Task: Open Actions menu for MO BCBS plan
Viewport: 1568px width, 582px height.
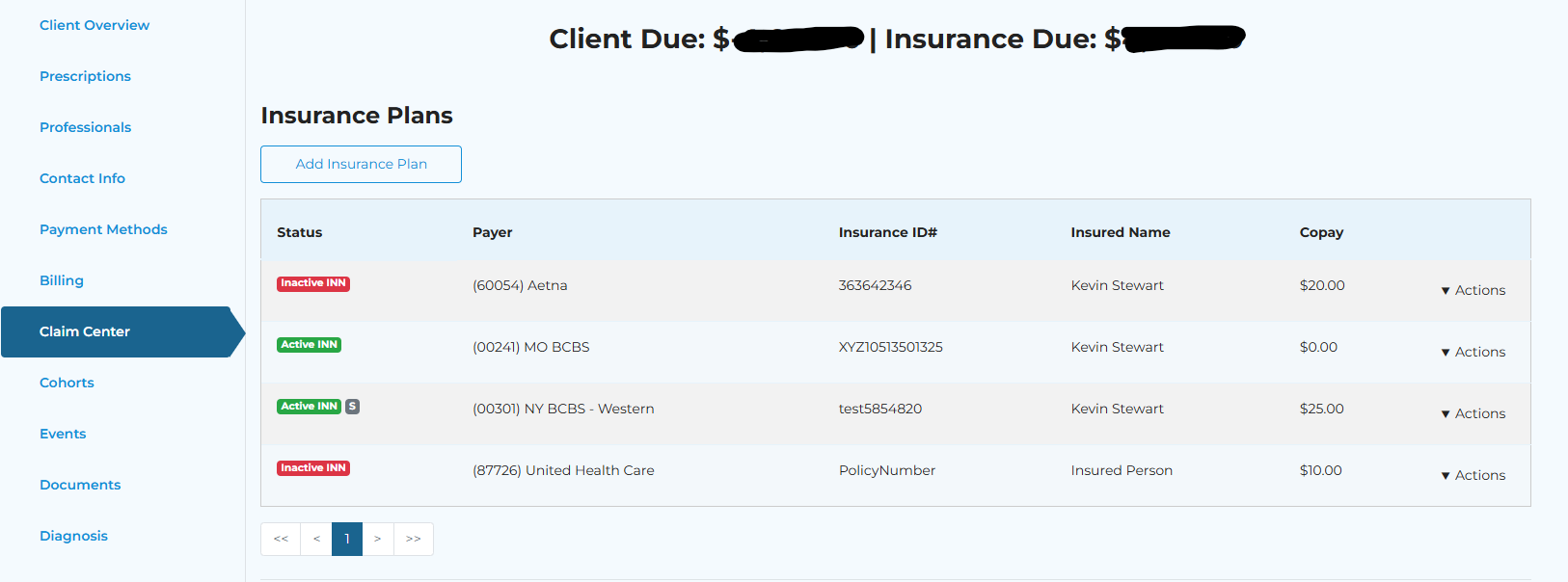Action: point(1473,352)
